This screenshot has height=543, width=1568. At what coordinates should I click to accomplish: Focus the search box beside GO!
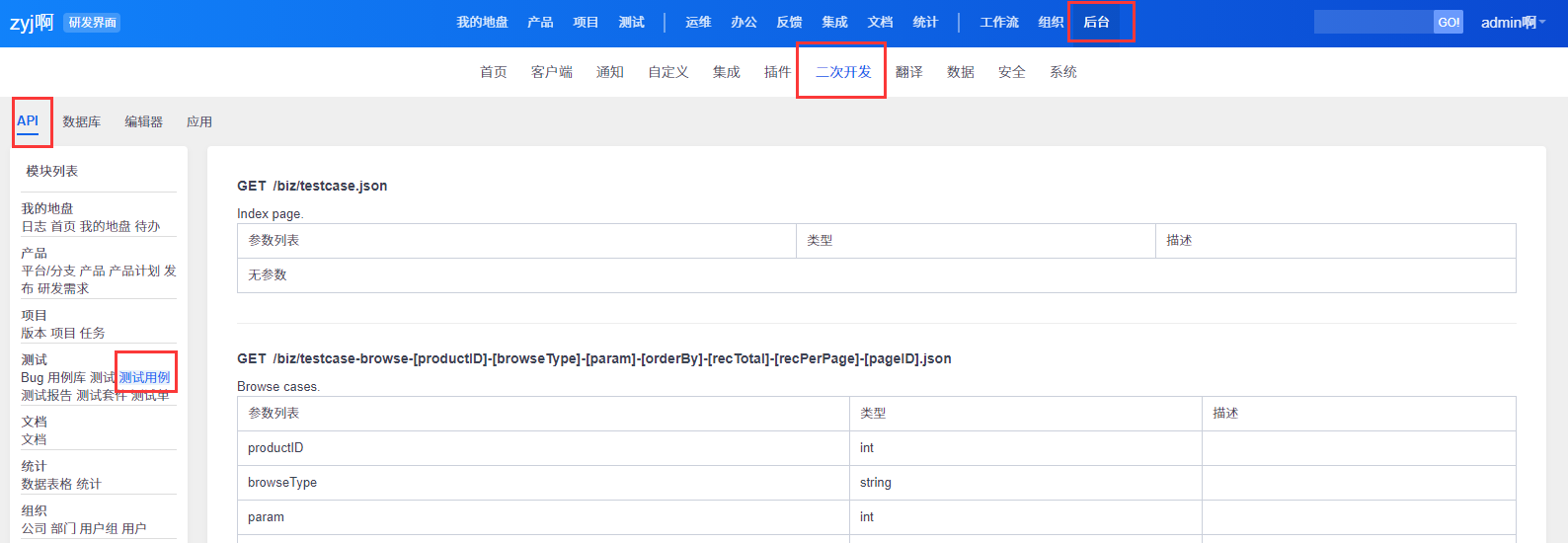[1373, 22]
